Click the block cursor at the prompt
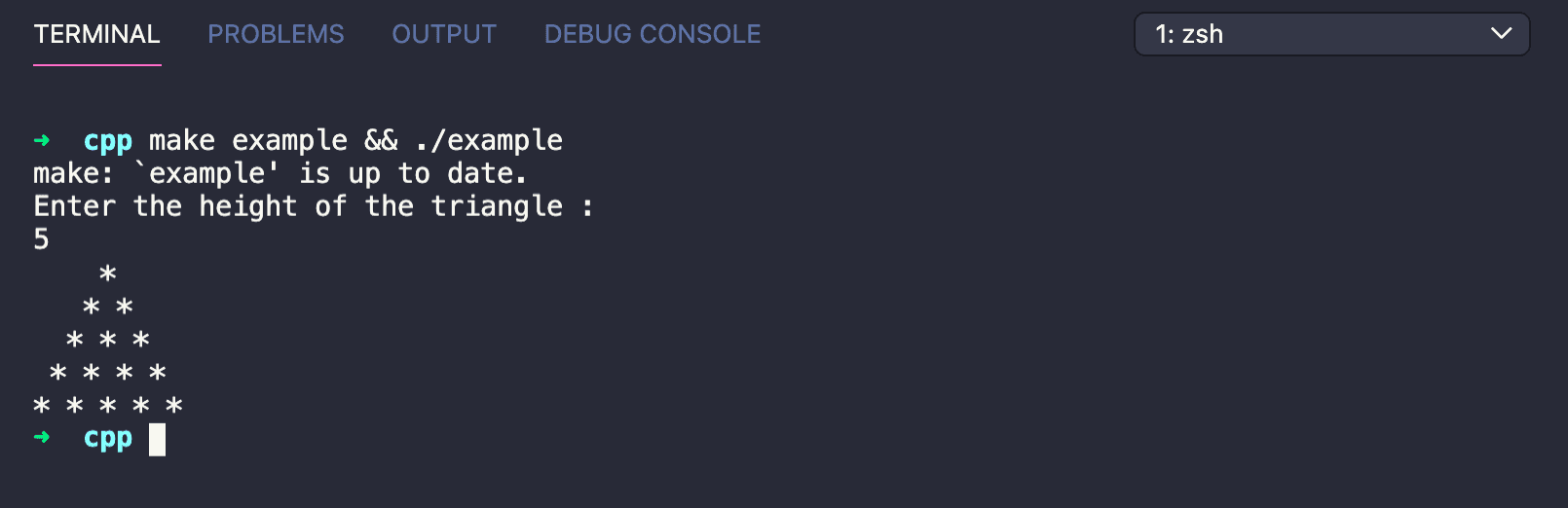The height and width of the screenshot is (508, 1568). tap(157, 439)
